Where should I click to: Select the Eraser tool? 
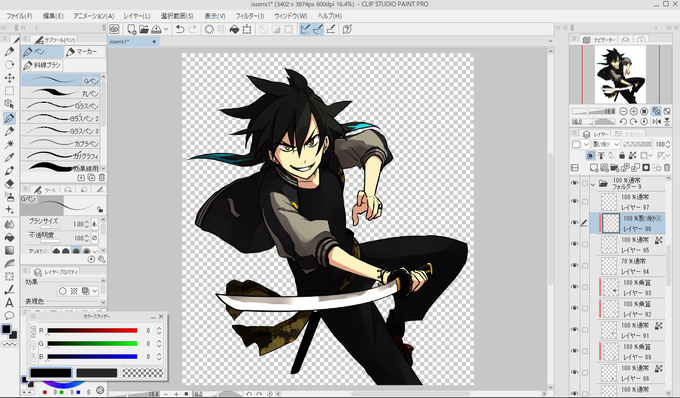pos(9,183)
